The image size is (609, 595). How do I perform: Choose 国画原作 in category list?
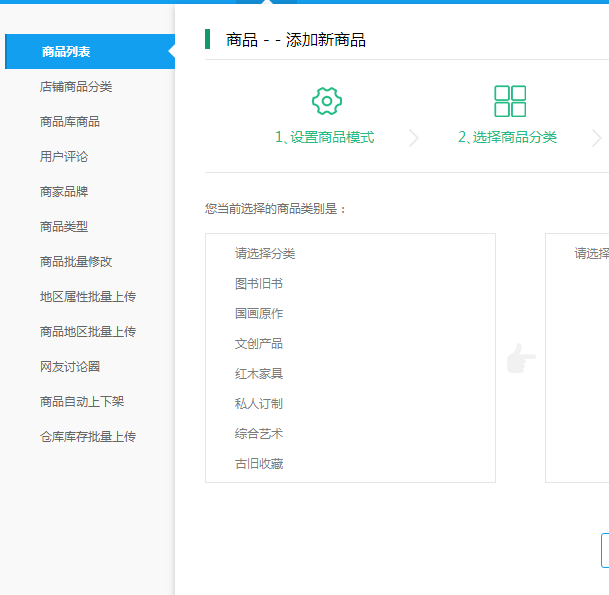[259, 314]
